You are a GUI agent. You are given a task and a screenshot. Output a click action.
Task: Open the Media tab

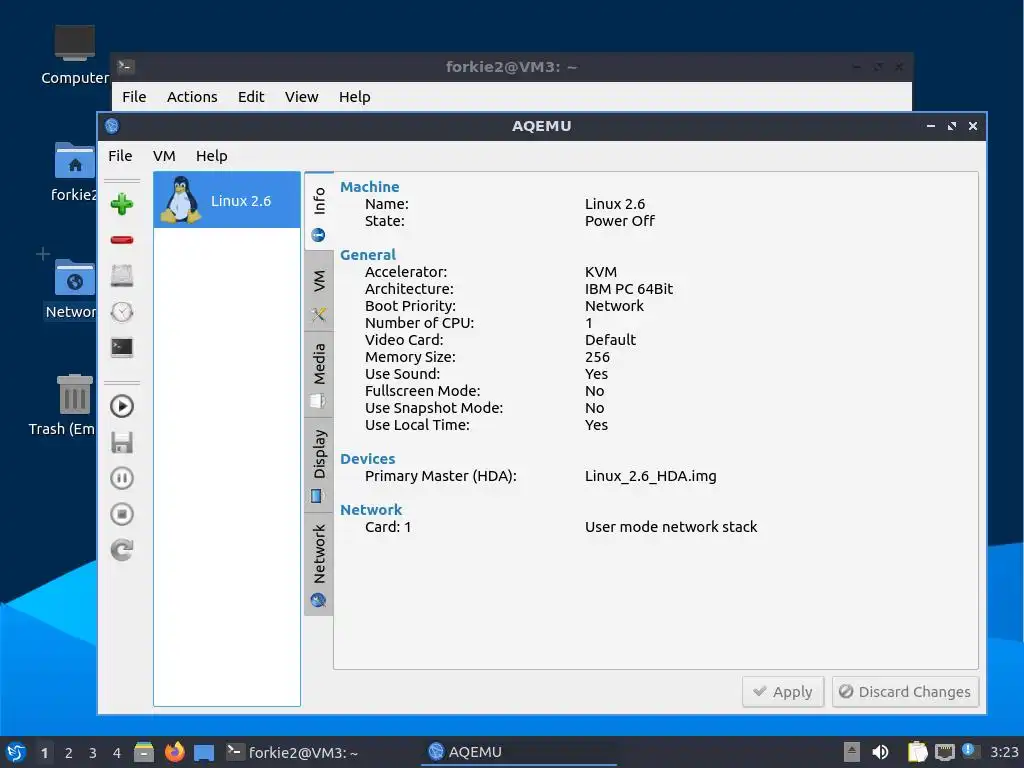(319, 374)
